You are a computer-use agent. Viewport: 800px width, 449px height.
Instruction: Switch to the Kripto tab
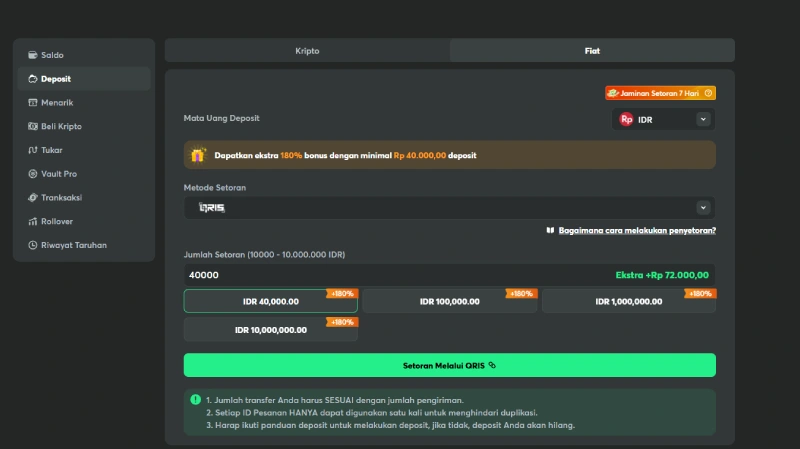click(307, 50)
